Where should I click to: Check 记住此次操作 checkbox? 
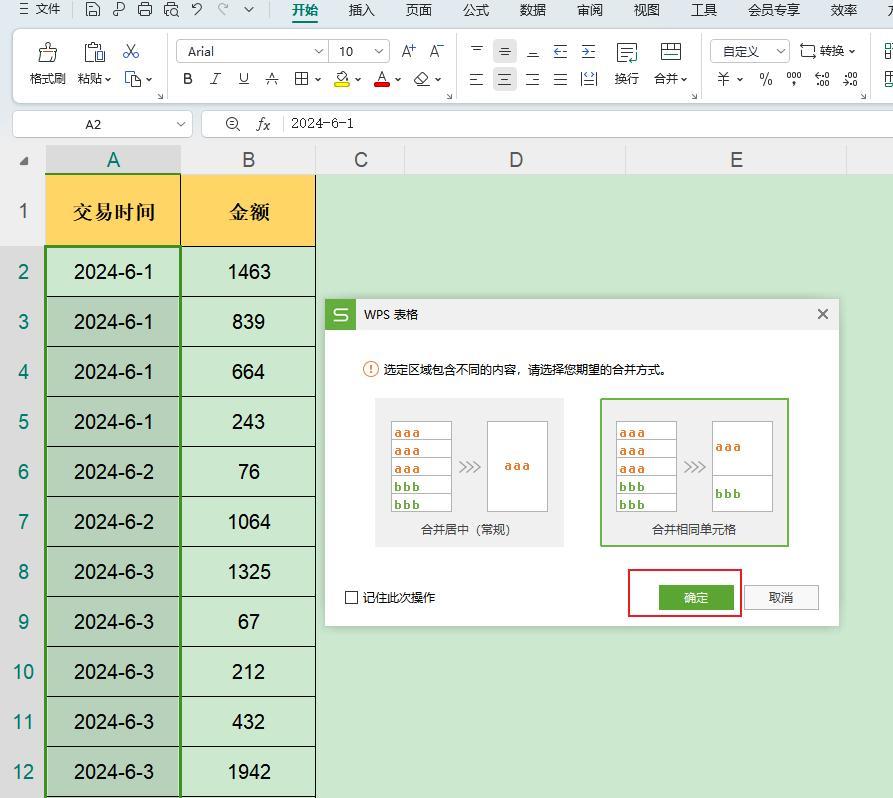tap(351, 598)
